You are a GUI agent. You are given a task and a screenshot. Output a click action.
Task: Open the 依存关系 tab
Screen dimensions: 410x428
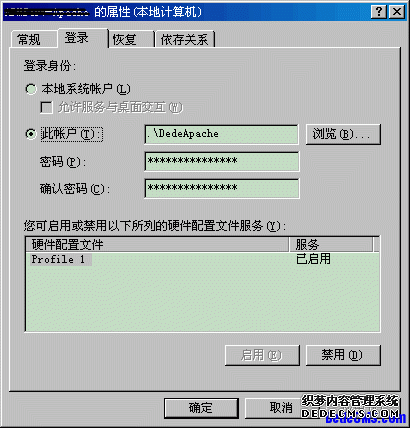(184, 40)
